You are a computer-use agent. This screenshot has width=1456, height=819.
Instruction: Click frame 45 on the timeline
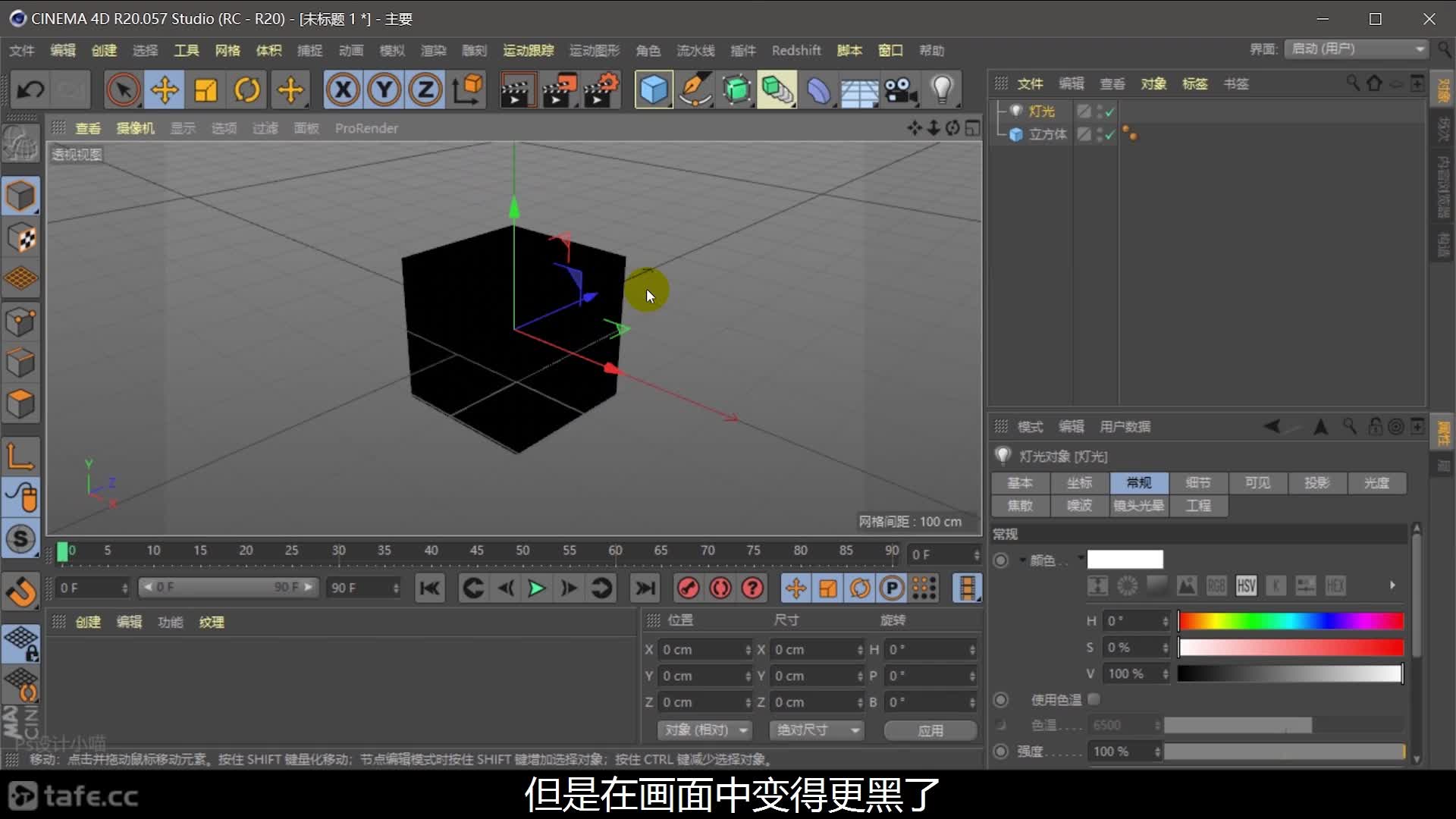[476, 551]
